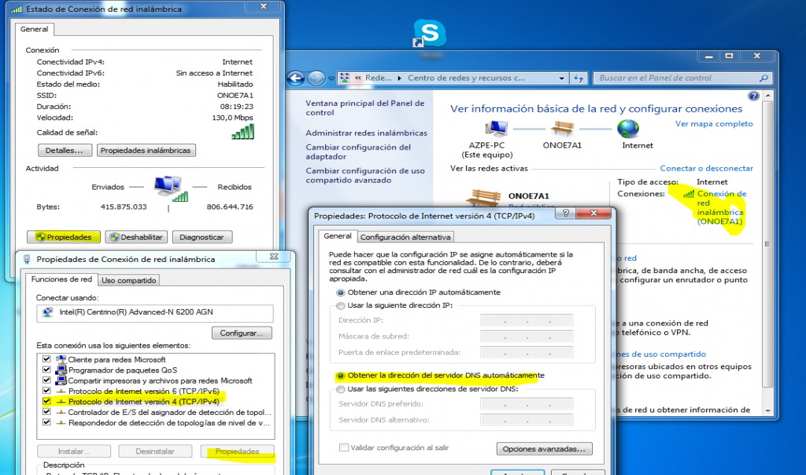The width and height of the screenshot is (806, 475).
Task: Click the refresh button beside address bar
Action: click(x=578, y=78)
